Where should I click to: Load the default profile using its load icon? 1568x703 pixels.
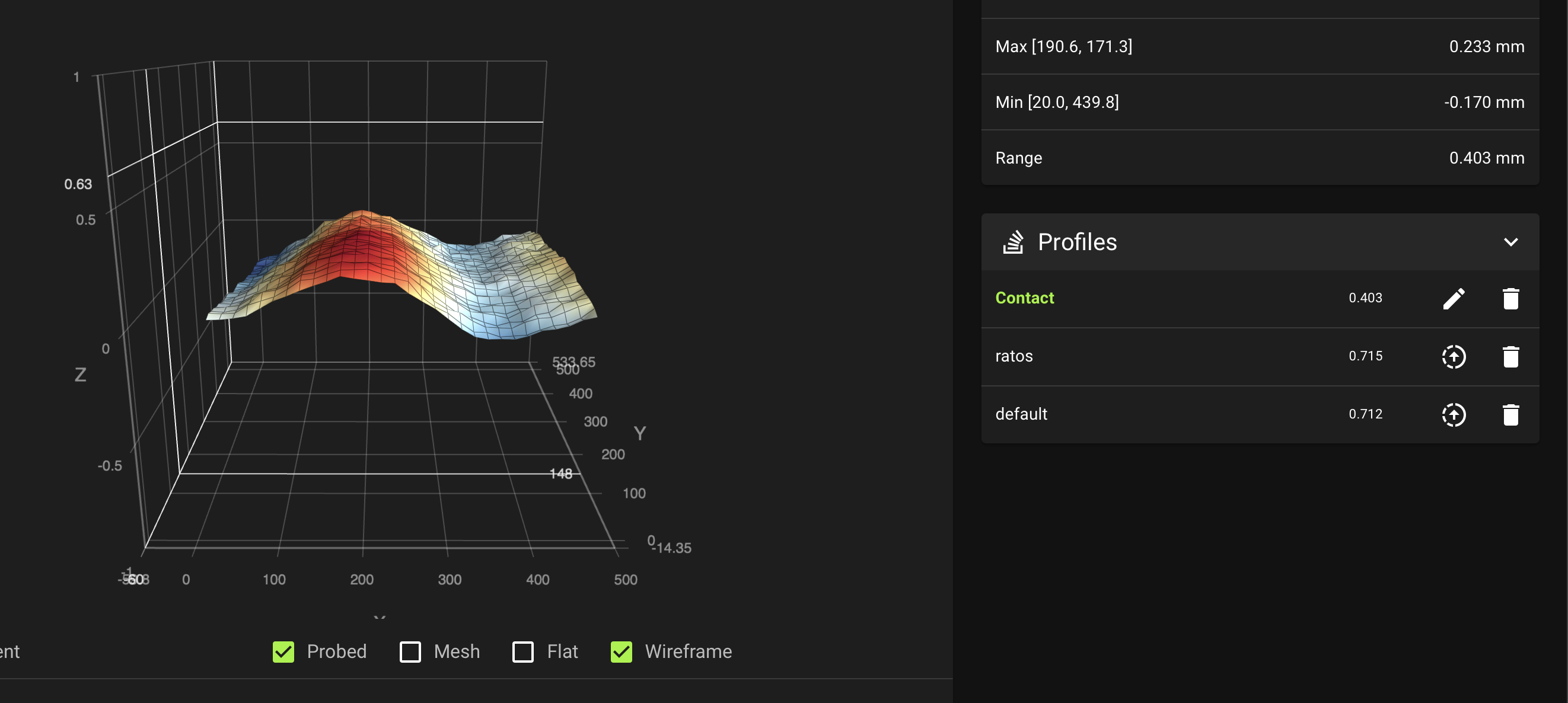[1454, 414]
